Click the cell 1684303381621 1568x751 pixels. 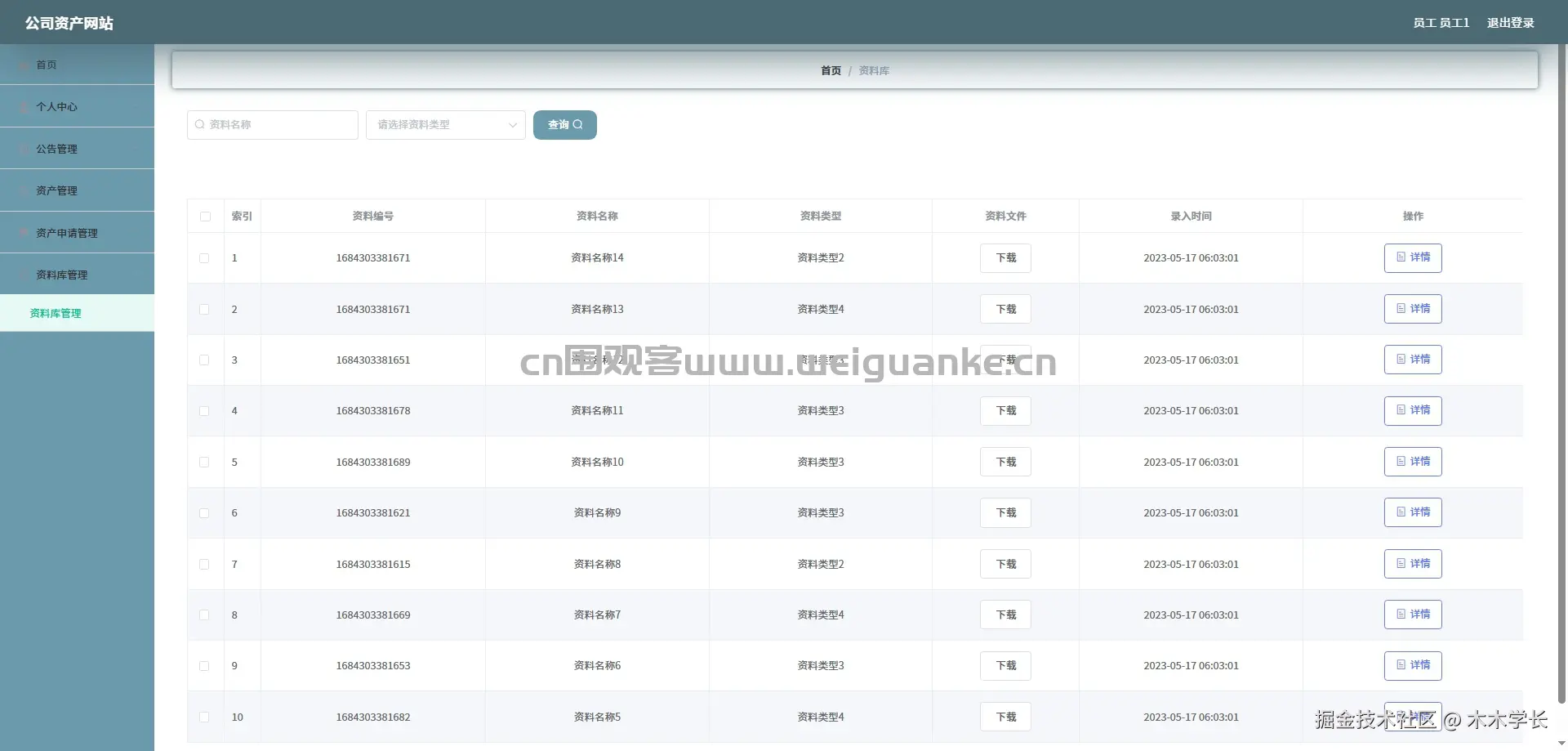point(373,513)
